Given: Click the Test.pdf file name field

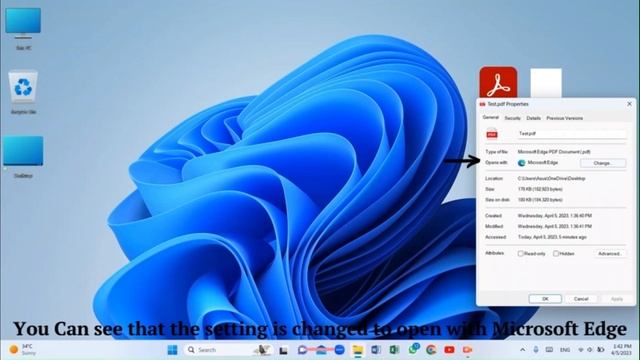Looking at the screenshot, I should 571,133.
